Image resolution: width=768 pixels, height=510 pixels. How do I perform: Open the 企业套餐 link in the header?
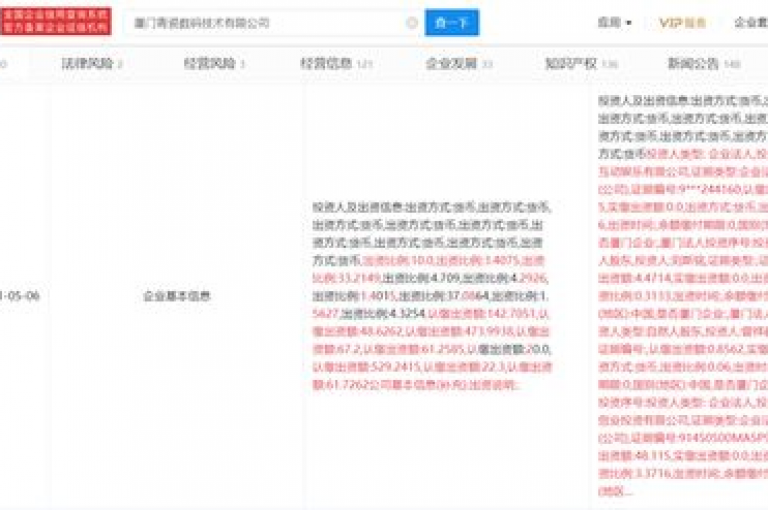[x=751, y=23]
